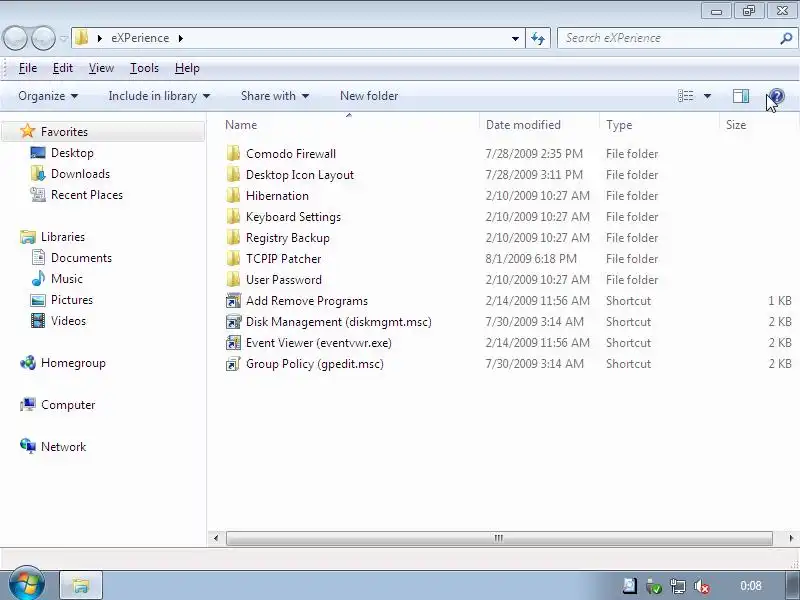Click Windows Explorer taskbar icon
The width and height of the screenshot is (800, 600).
coord(81,585)
